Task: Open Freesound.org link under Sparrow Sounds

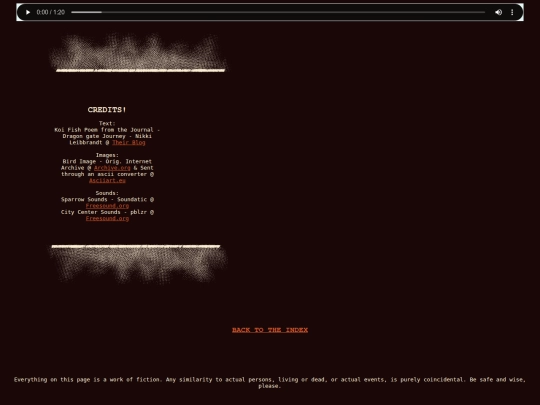Action: [107, 206]
